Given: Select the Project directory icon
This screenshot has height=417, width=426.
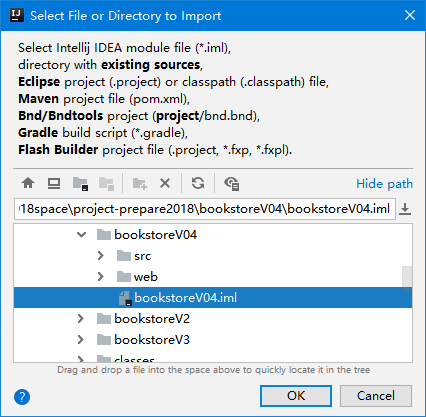Looking at the screenshot, I should tap(80, 183).
